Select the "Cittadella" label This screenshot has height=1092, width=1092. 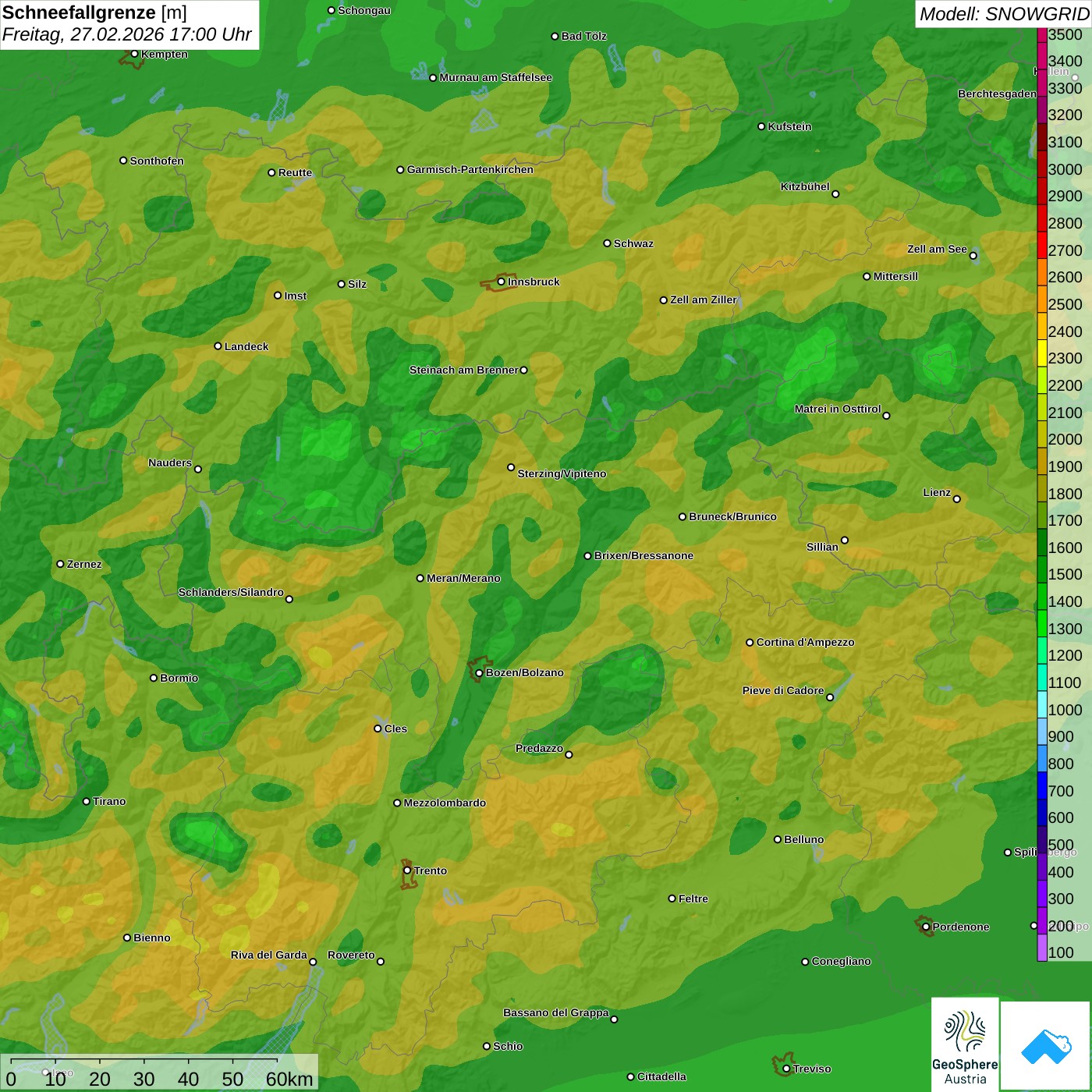(661, 1076)
